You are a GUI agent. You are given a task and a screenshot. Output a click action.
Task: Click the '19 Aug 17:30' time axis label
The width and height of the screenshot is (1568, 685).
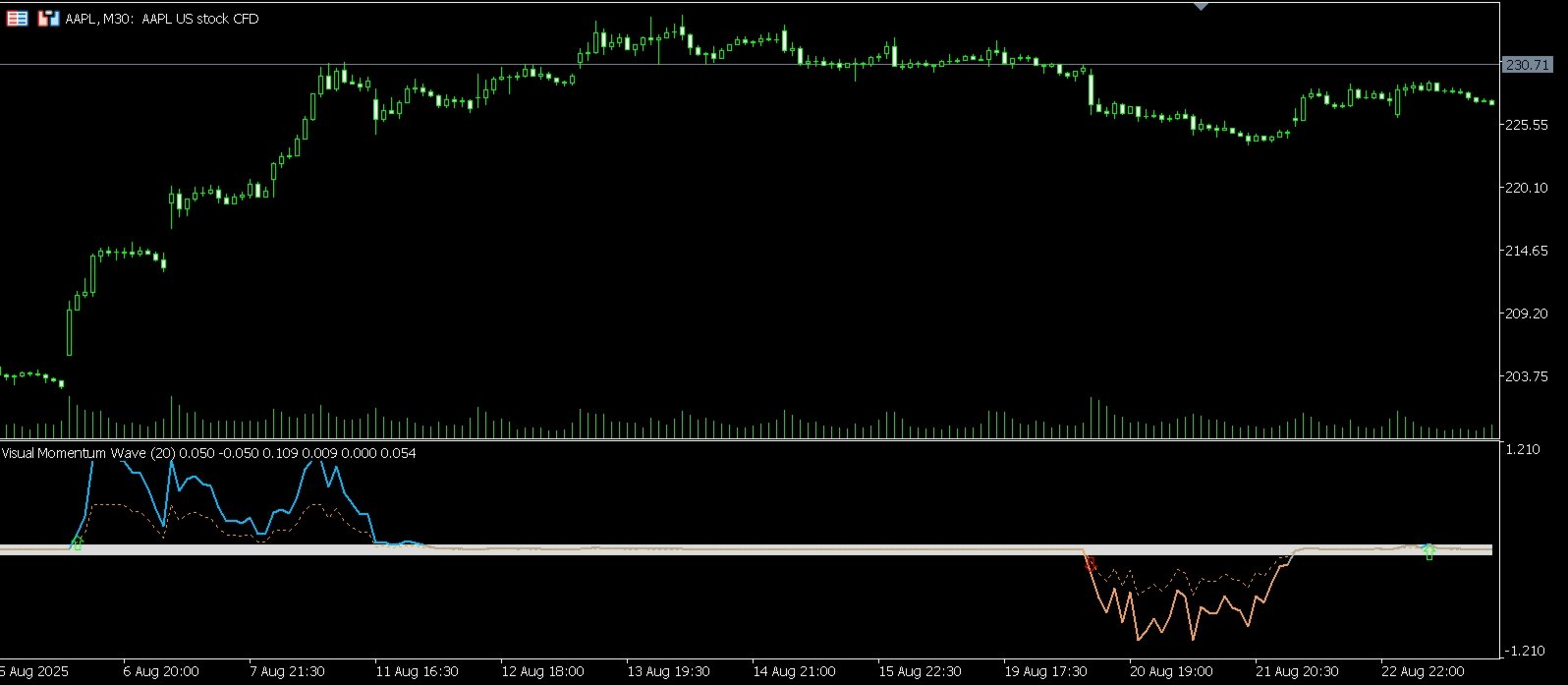(1045, 672)
